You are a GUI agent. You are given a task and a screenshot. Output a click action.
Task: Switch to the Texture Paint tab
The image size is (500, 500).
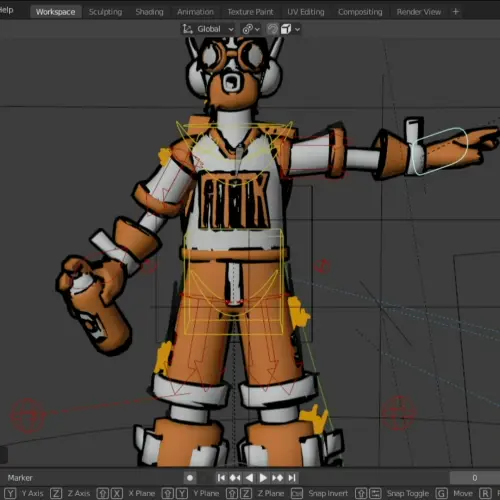tap(250, 12)
